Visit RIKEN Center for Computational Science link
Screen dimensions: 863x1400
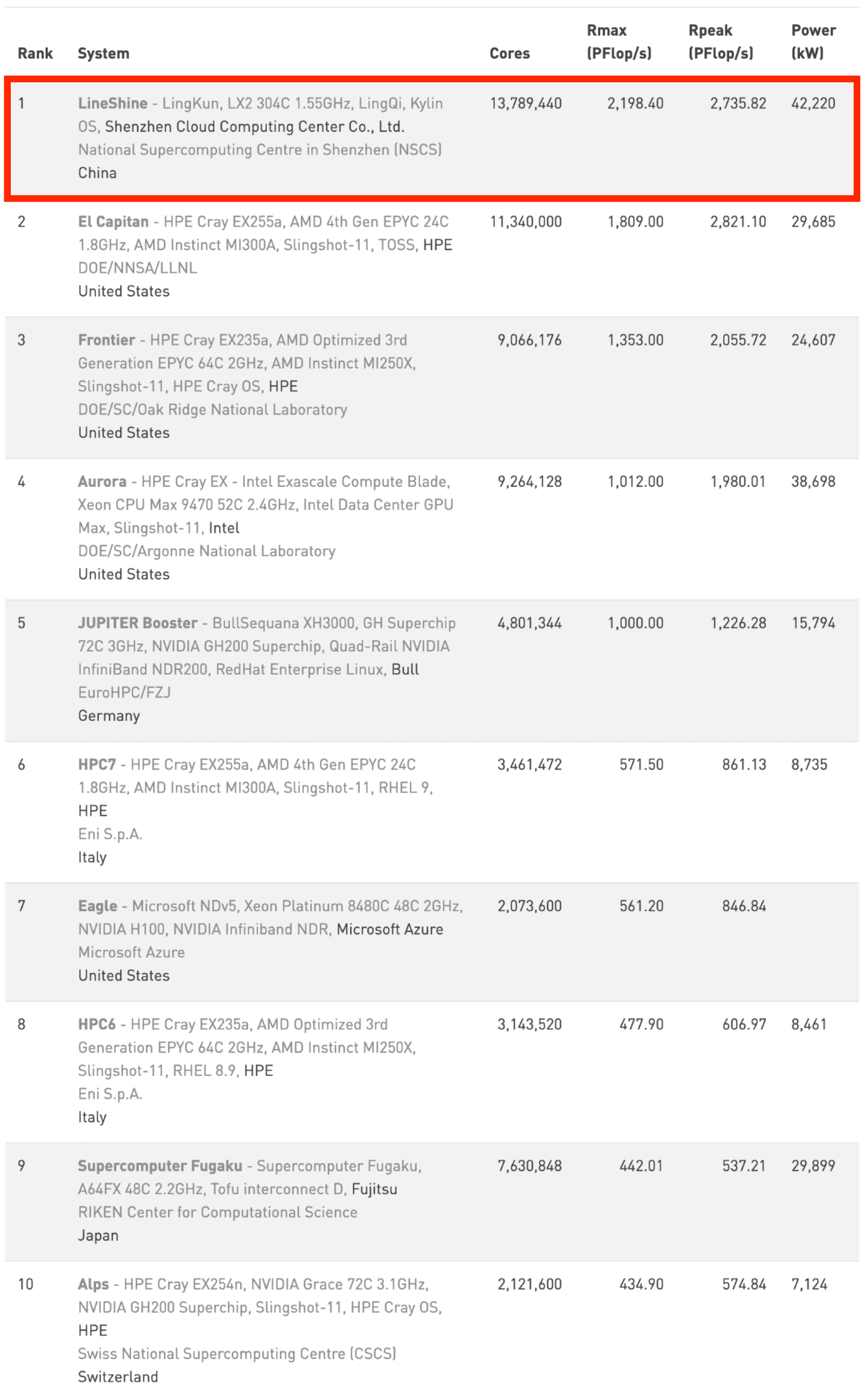click(x=218, y=1212)
